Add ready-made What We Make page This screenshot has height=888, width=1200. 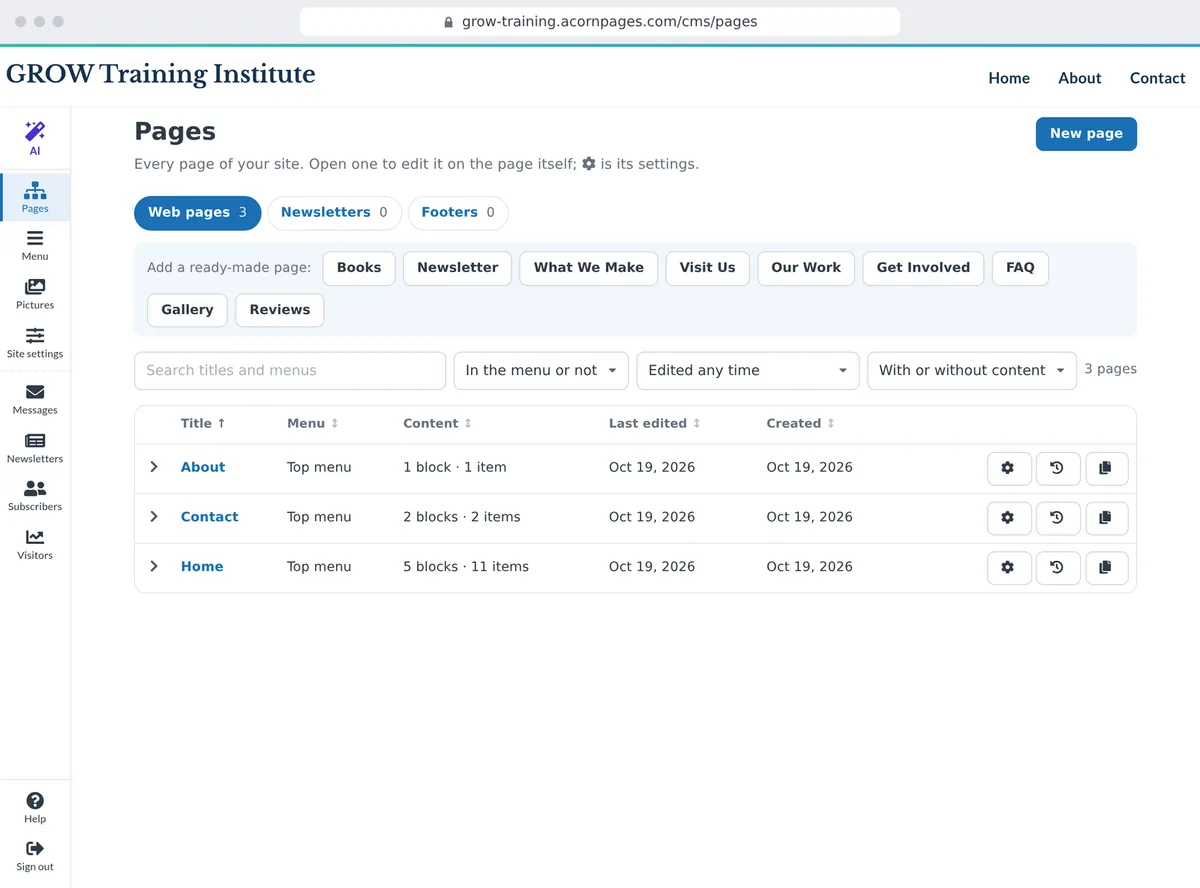(x=589, y=268)
